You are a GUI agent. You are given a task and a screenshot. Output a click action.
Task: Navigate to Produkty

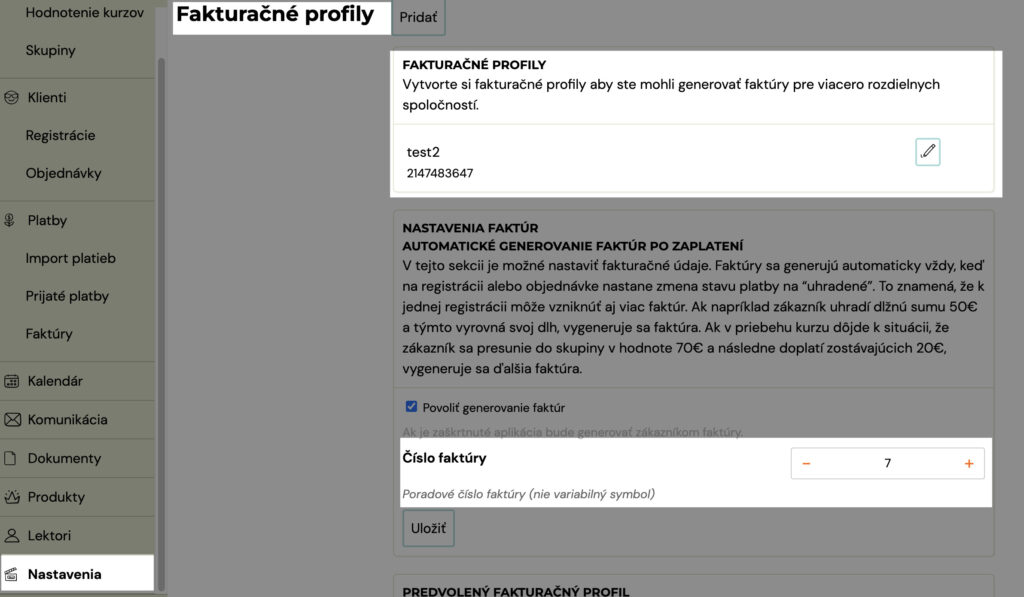[56, 496]
